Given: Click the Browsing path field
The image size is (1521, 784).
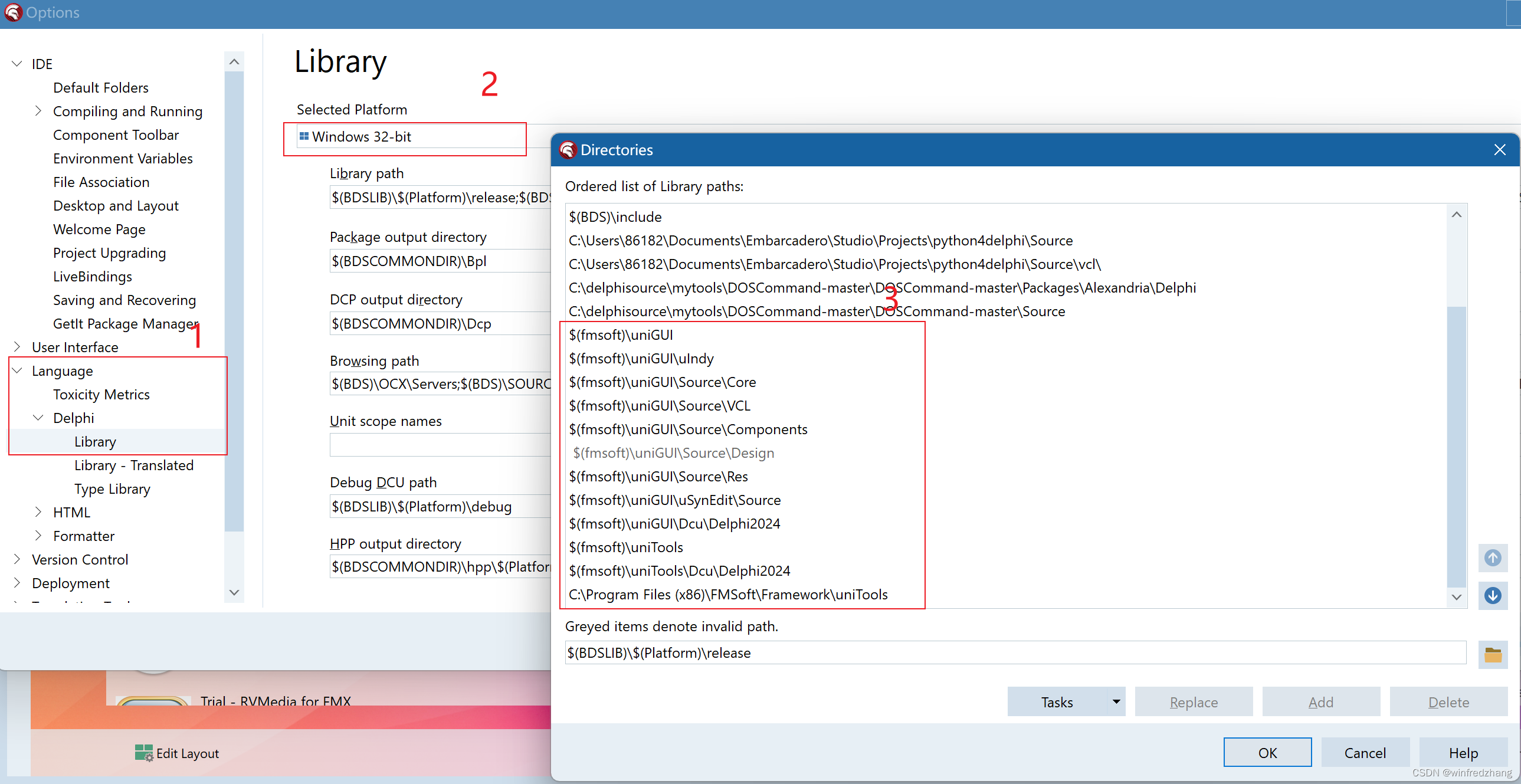Looking at the screenshot, I should [441, 383].
